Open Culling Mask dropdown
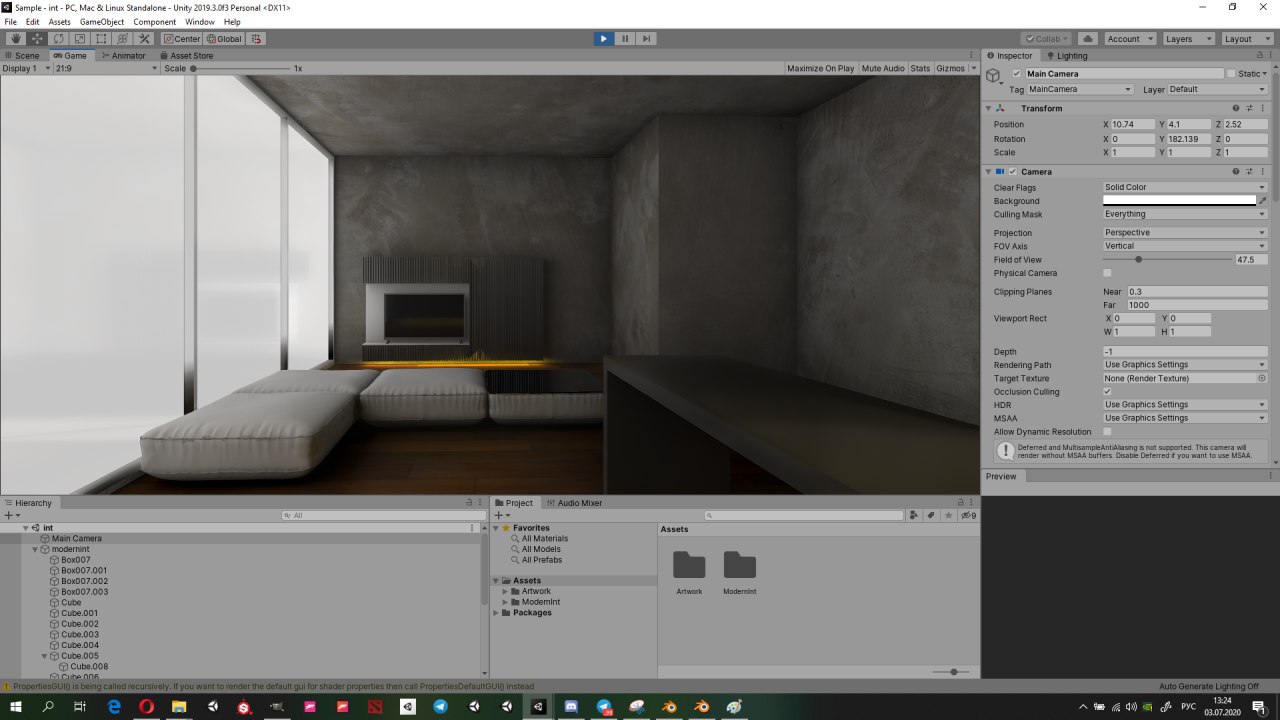 click(1185, 214)
